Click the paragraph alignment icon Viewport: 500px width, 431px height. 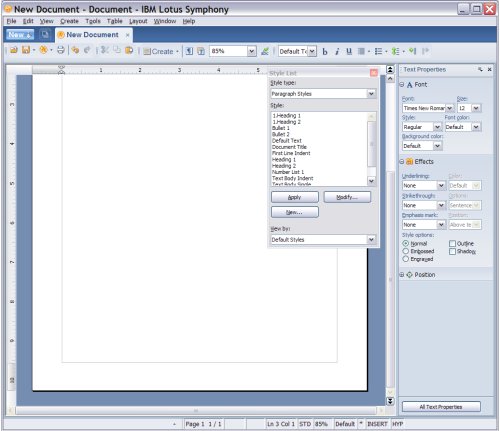[361, 51]
